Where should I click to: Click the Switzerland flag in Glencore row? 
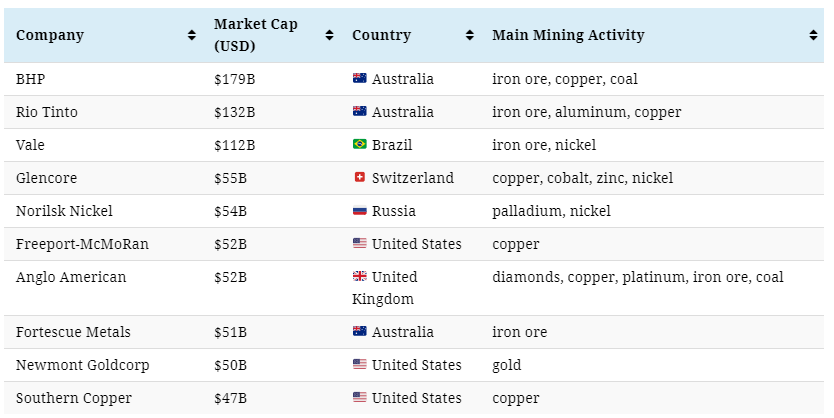[x=359, y=178]
